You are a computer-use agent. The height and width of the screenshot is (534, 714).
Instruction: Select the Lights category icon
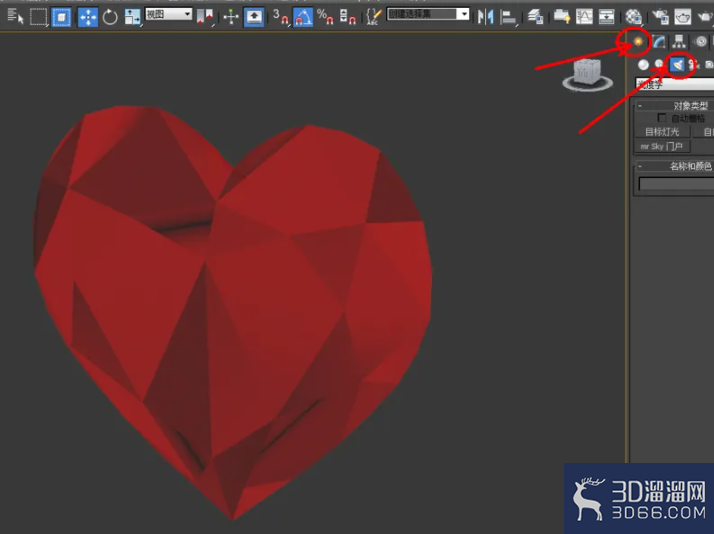point(677,65)
